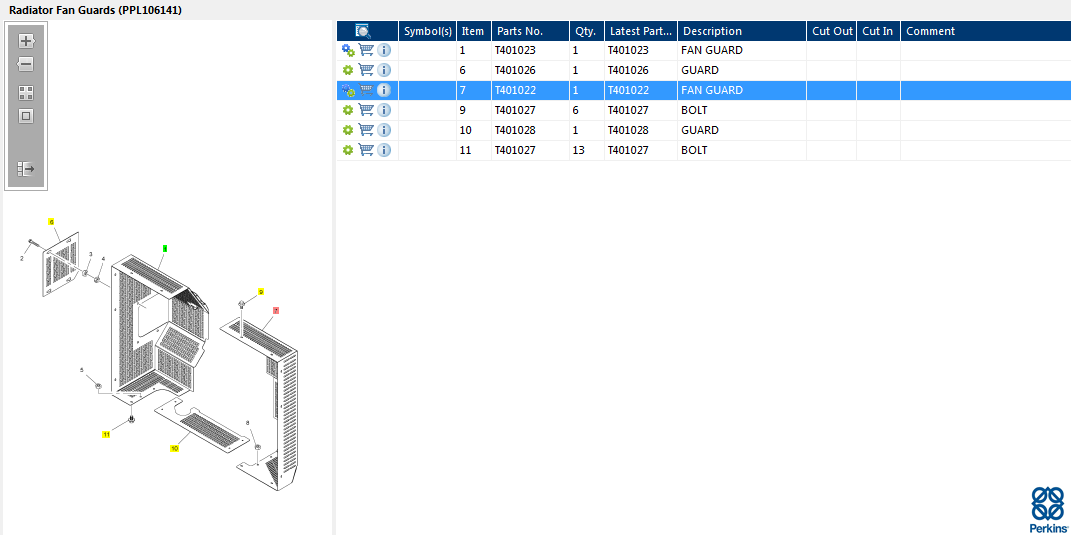
Task: Click parts number T401023 in first row
Action: pyautogui.click(x=515, y=50)
